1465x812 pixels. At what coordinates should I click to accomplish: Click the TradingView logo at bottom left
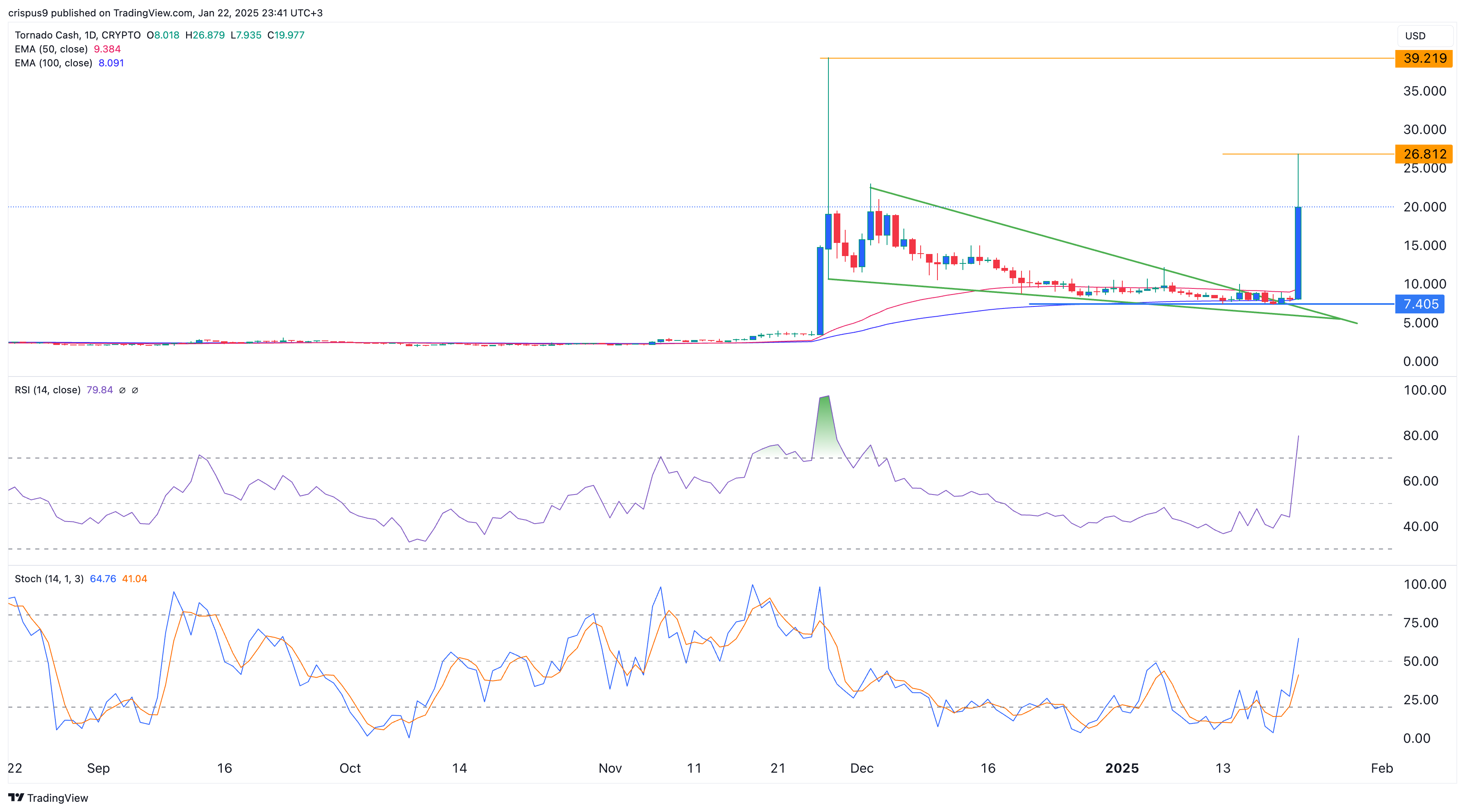[x=48, y=798]
